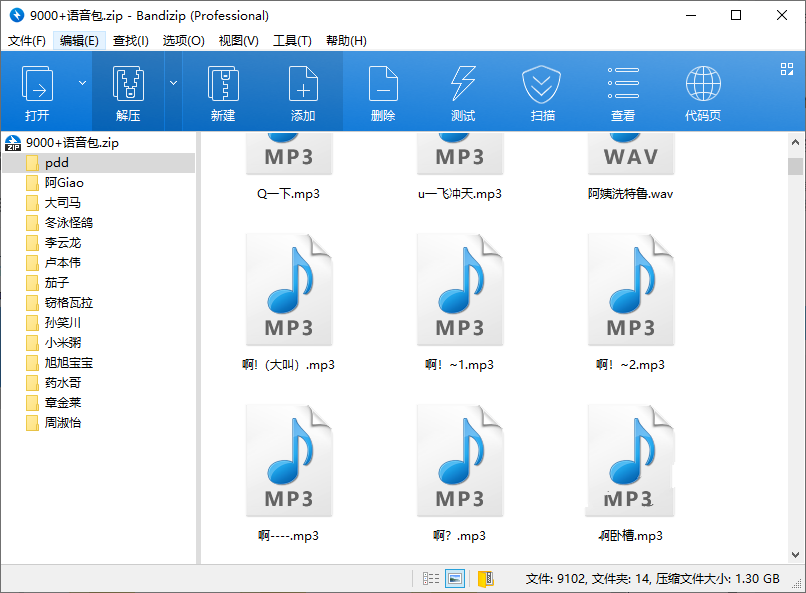Open the 视图(V) menu
The height and width of the screenshot is (593, 806).
tap(239, 41)
